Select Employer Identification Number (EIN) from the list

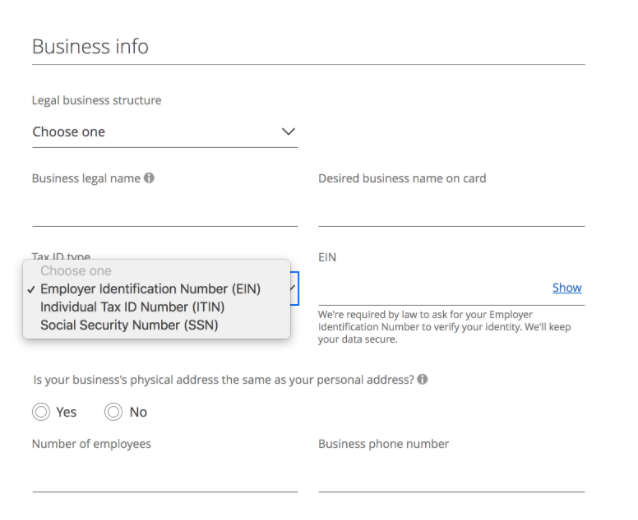click(x=150, y=289)
